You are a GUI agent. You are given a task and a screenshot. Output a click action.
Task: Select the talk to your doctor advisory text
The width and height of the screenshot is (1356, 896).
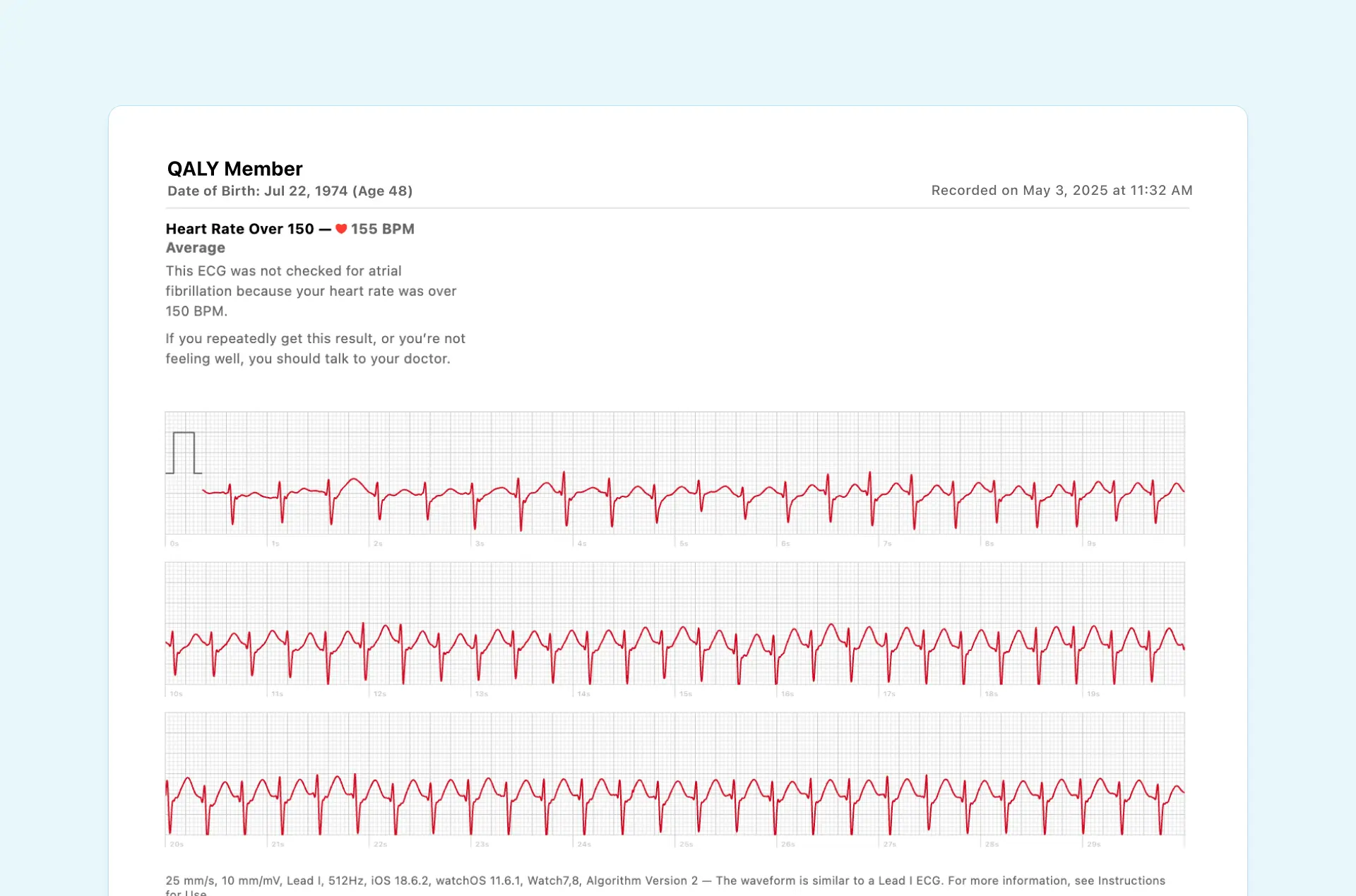click(x=315, y=348)
